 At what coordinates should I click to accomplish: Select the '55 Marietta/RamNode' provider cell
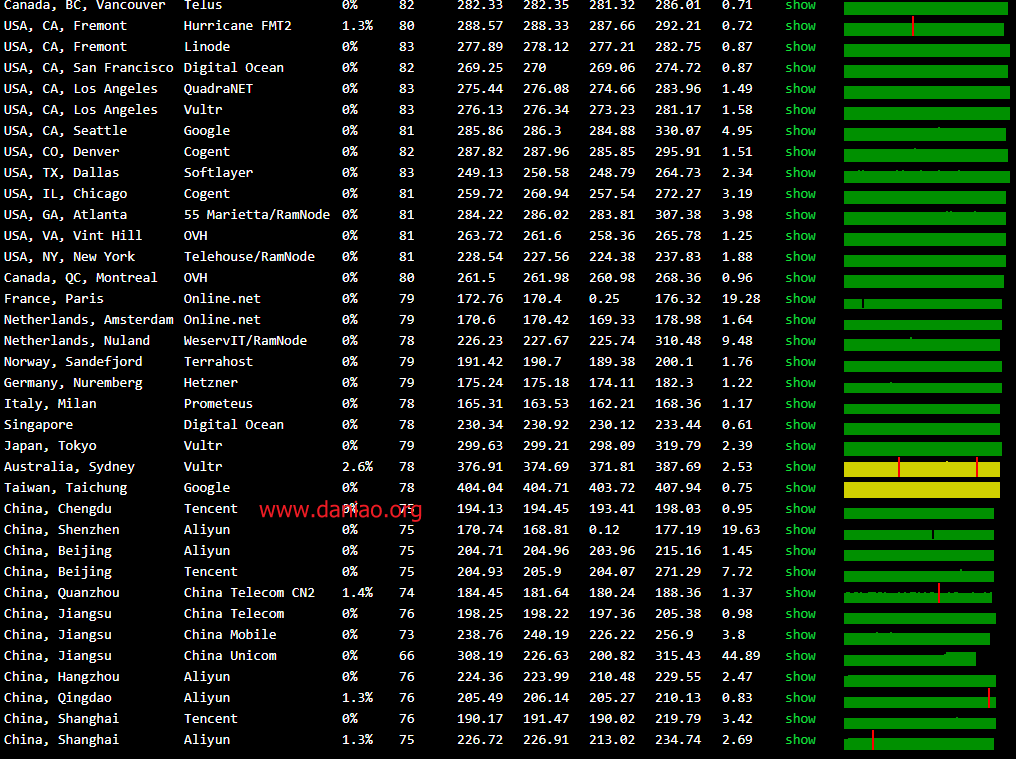[257, 215]
